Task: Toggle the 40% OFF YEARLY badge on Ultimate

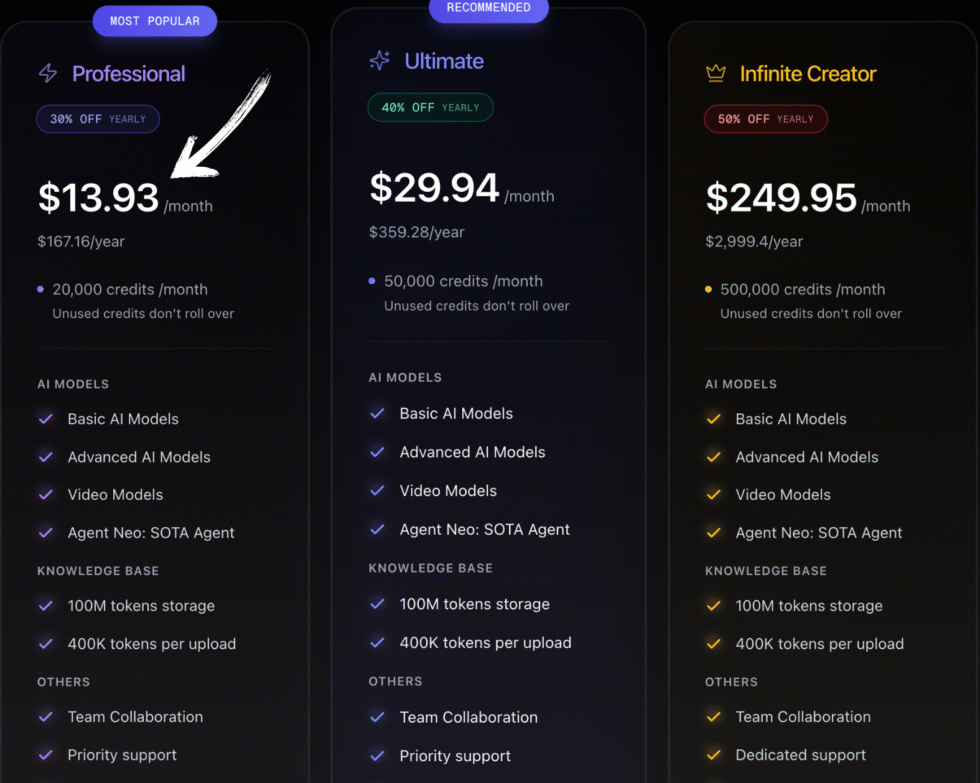Action: (430, 107)
